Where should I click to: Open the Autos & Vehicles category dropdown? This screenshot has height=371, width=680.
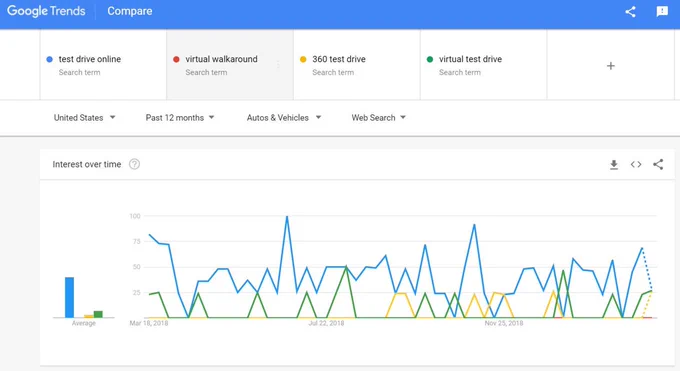coord(284,118)
